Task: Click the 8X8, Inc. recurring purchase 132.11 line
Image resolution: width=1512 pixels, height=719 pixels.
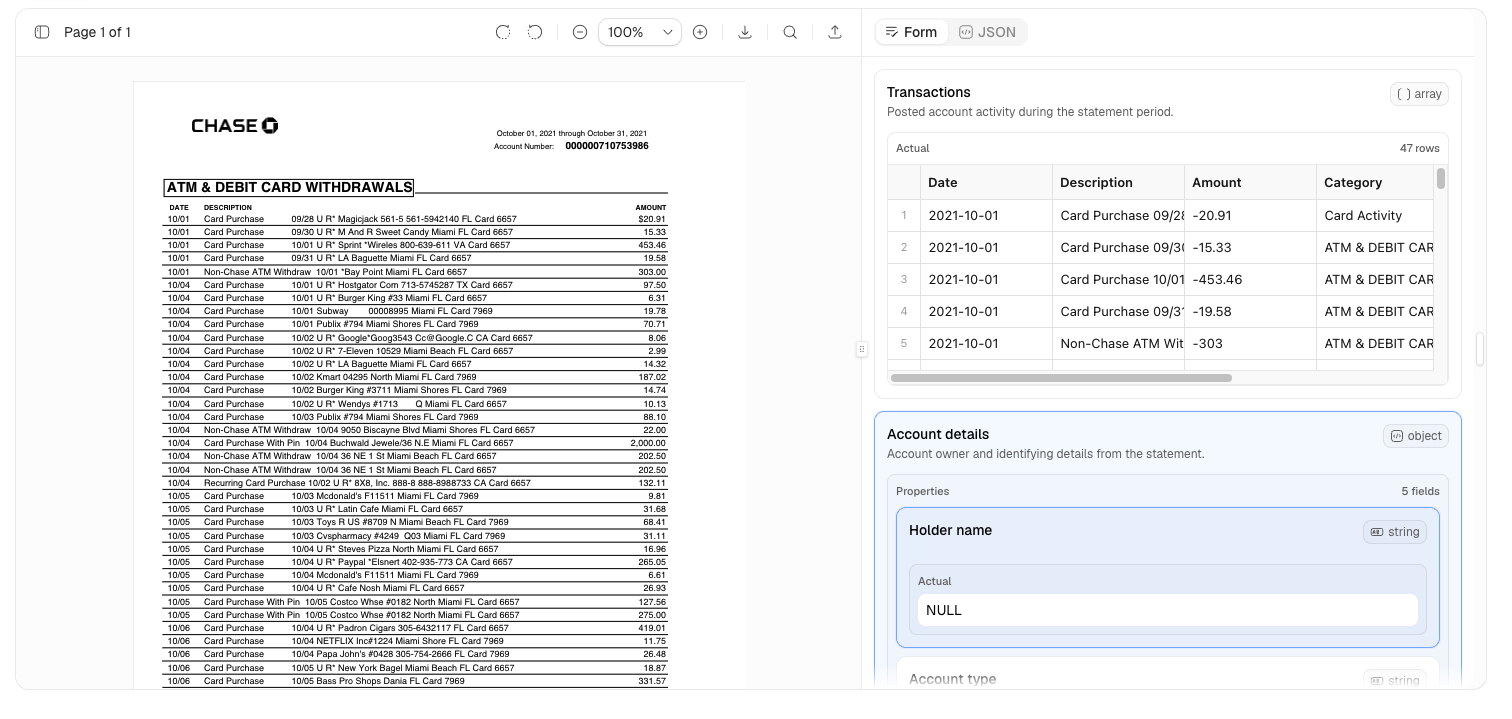Action: (x=416, y=483)
